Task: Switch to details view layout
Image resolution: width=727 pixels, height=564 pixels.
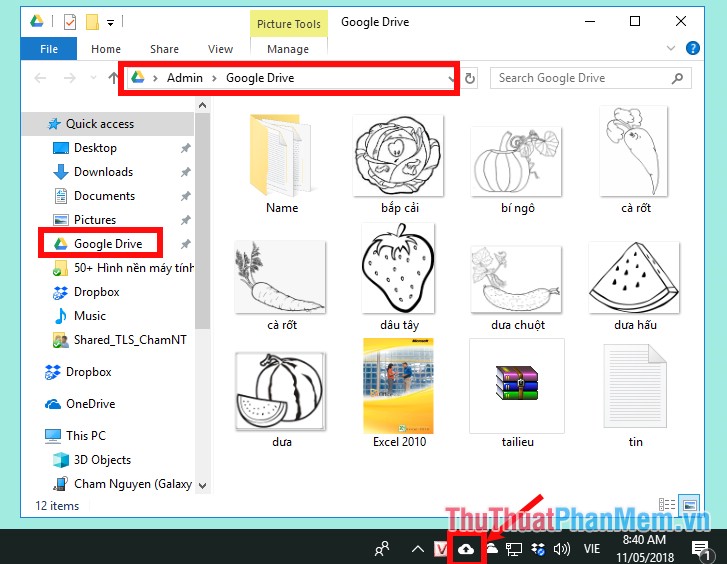Action: (667, 505)
